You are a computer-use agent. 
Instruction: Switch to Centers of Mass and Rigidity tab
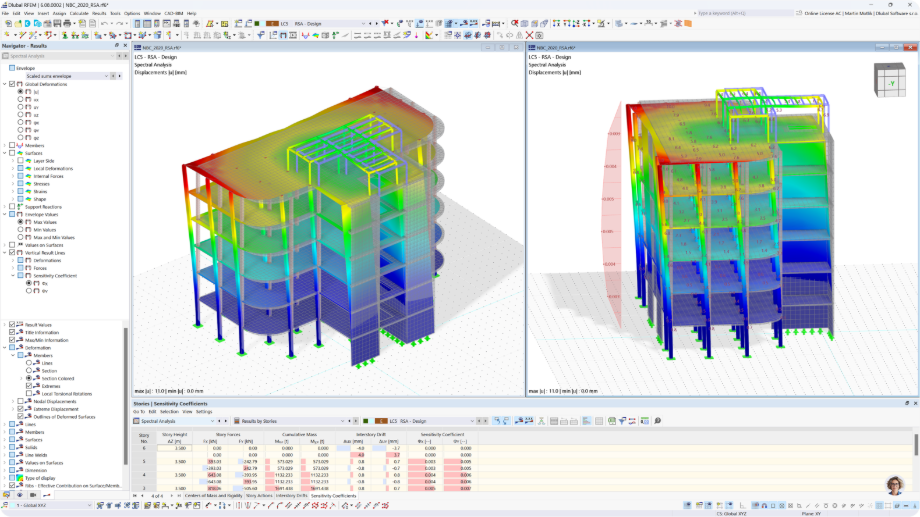pyautogui.click(x=214, y=496)
